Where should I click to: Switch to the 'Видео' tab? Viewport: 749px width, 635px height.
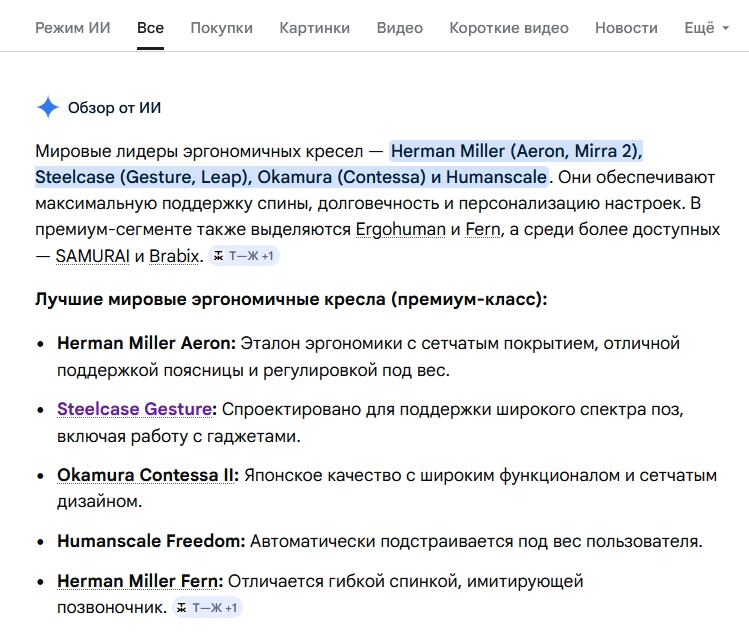(x=399, y=28)
